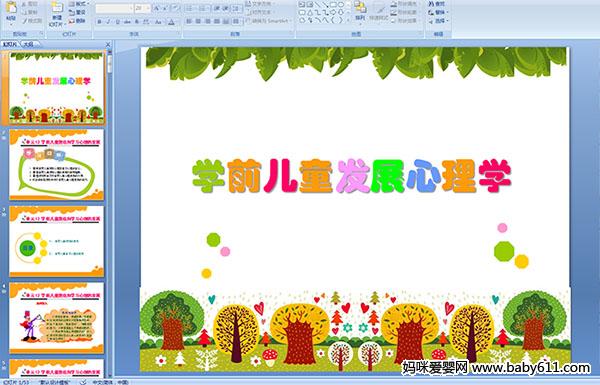
Task: Click the Format Painter brush icon
Action: (x=25, y=21)
